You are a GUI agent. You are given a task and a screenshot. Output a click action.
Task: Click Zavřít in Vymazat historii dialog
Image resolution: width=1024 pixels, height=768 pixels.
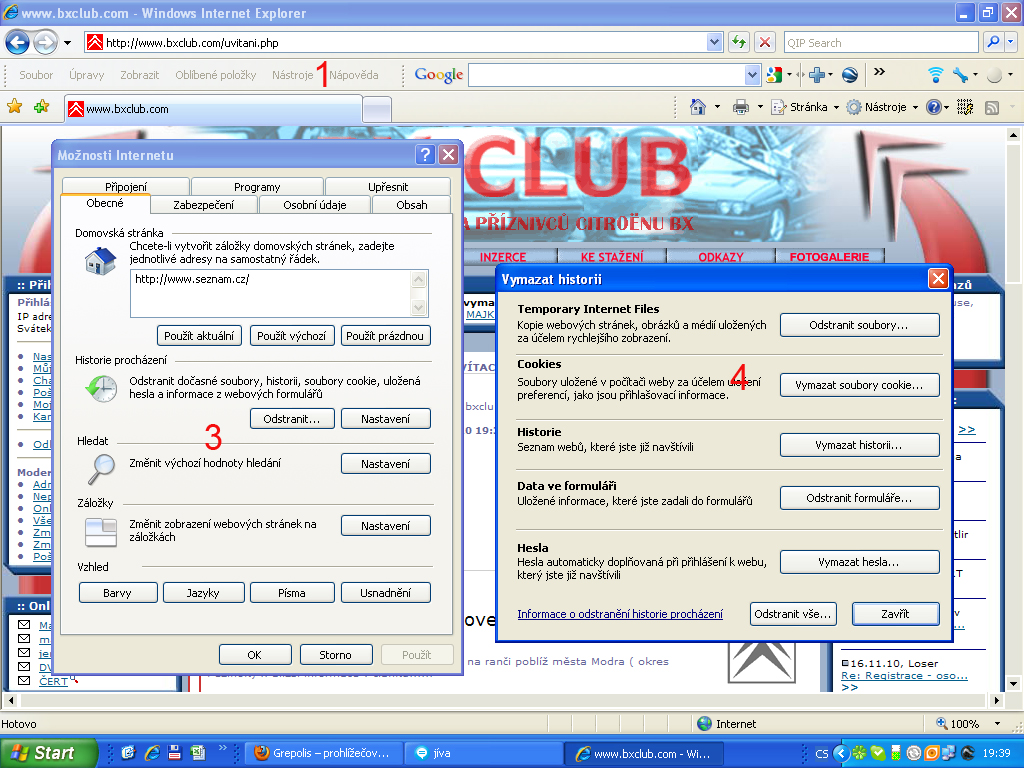(895, 614)
